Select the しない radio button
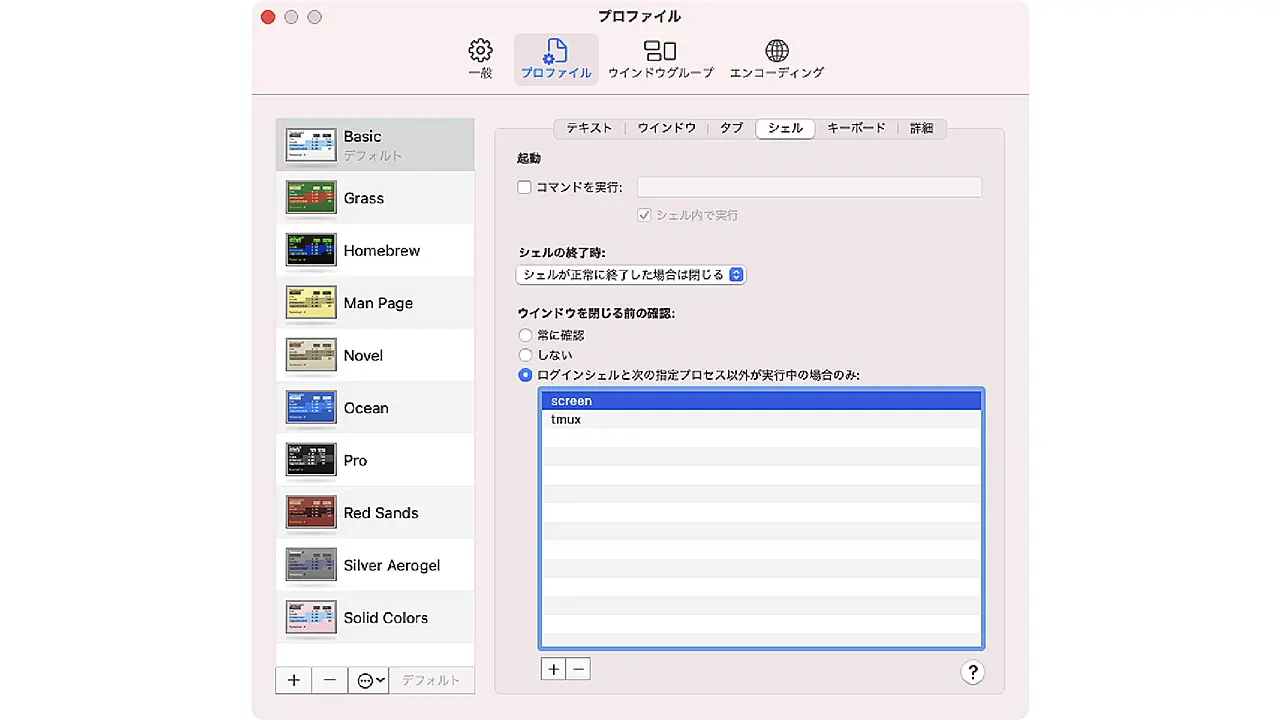 pyautogui.click(x=525, y=355)
